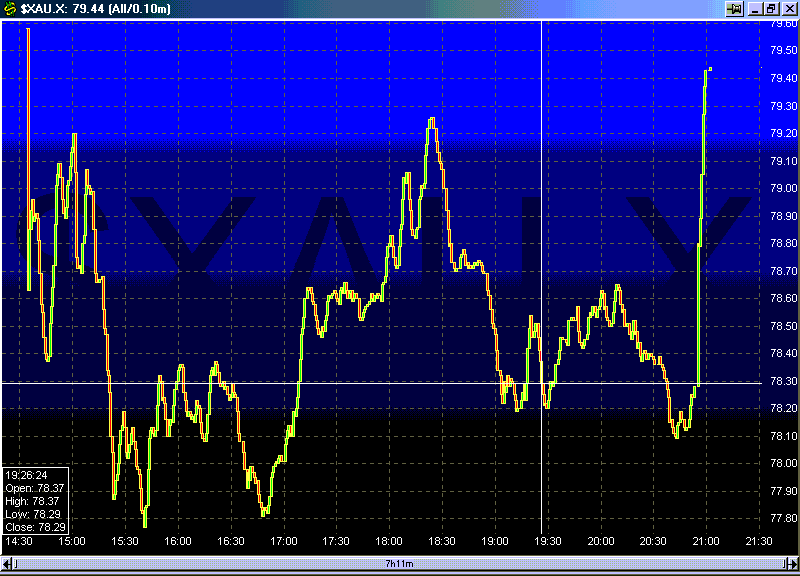Click the High: 78.37 value in data box
This screenshot has width=800, height=576.
click(x=32, y=502)
